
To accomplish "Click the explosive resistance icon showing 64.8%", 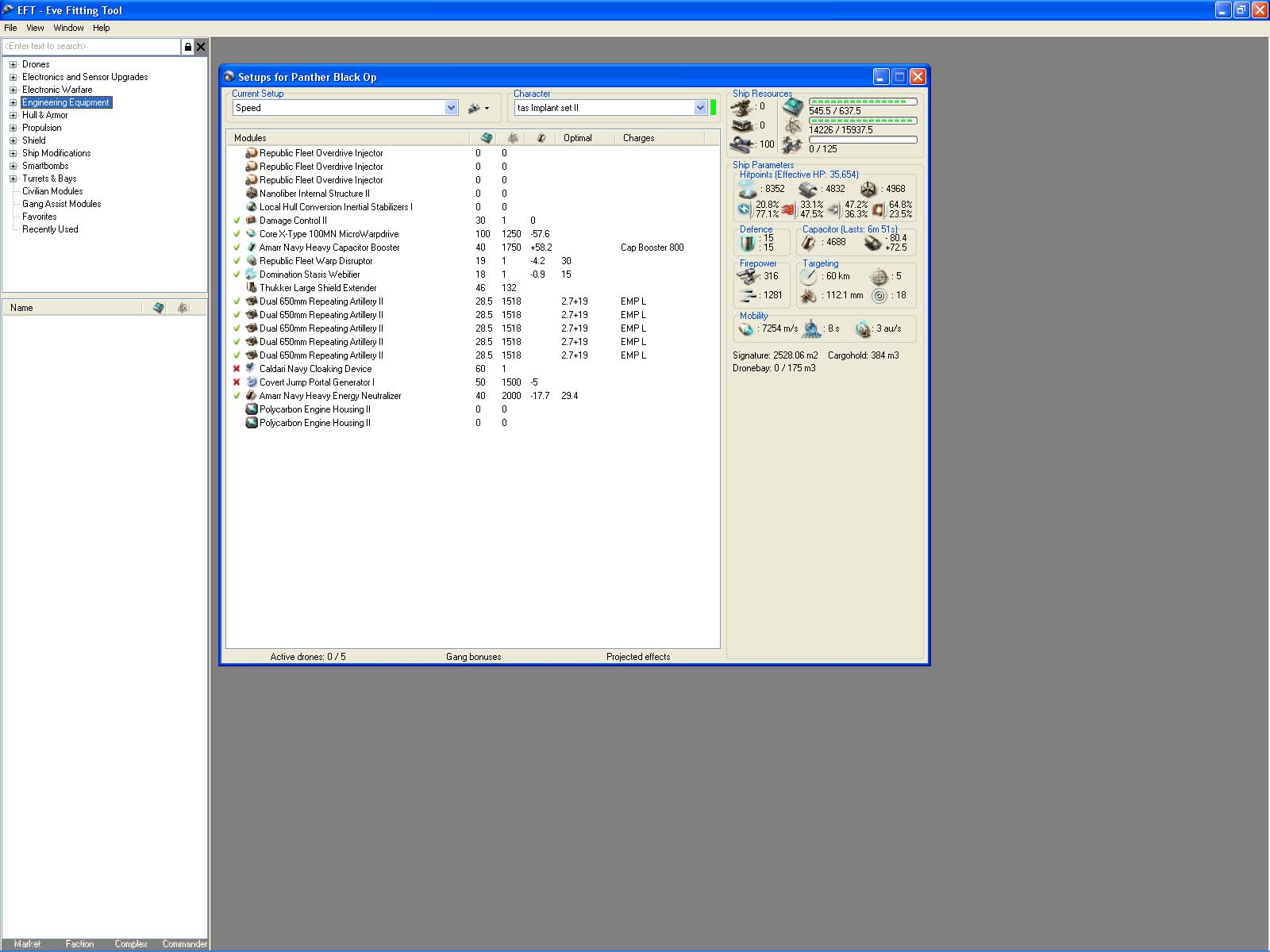I will 878,209.
